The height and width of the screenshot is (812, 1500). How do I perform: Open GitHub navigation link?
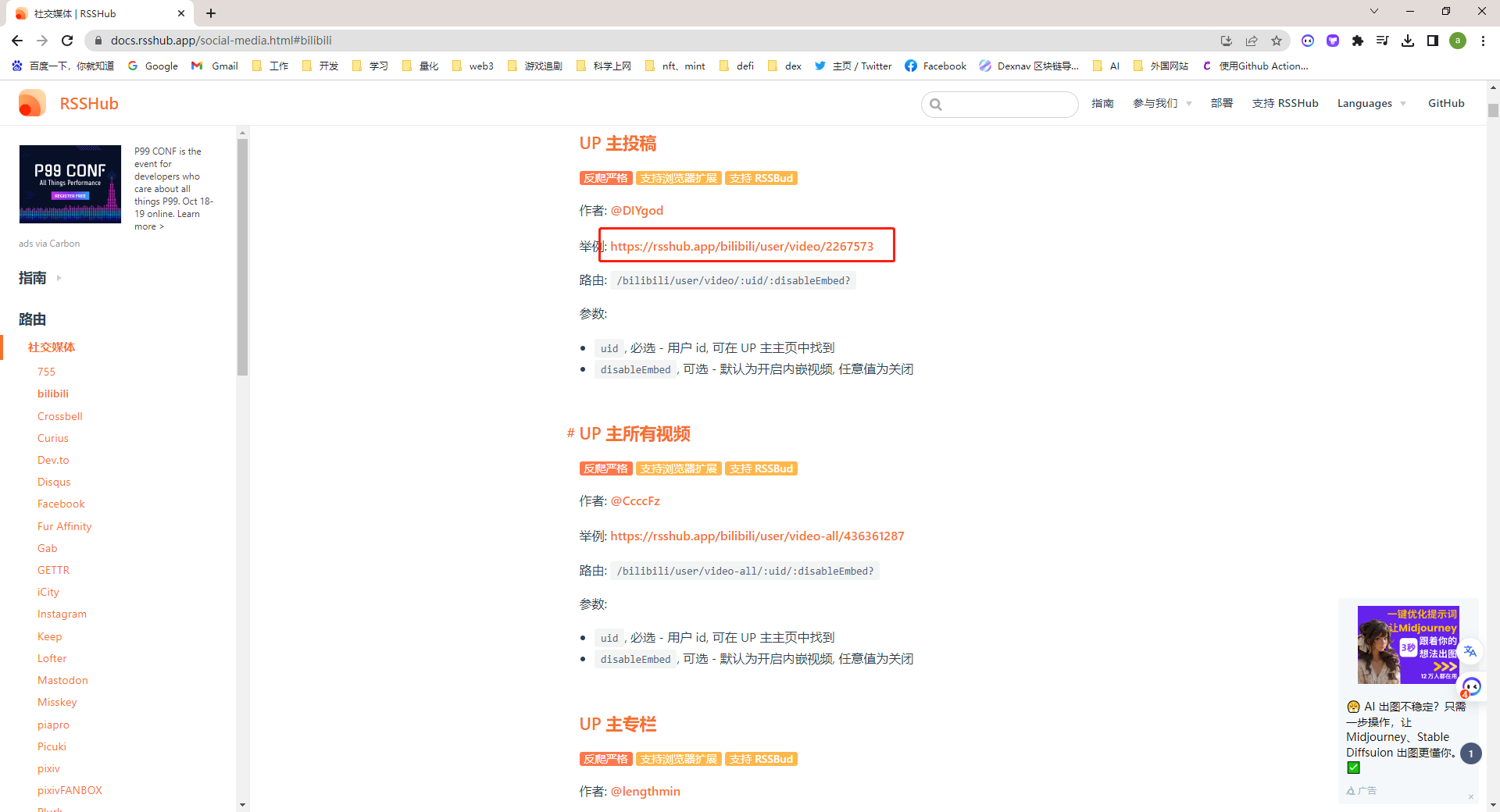click(x=1446, y=103)
